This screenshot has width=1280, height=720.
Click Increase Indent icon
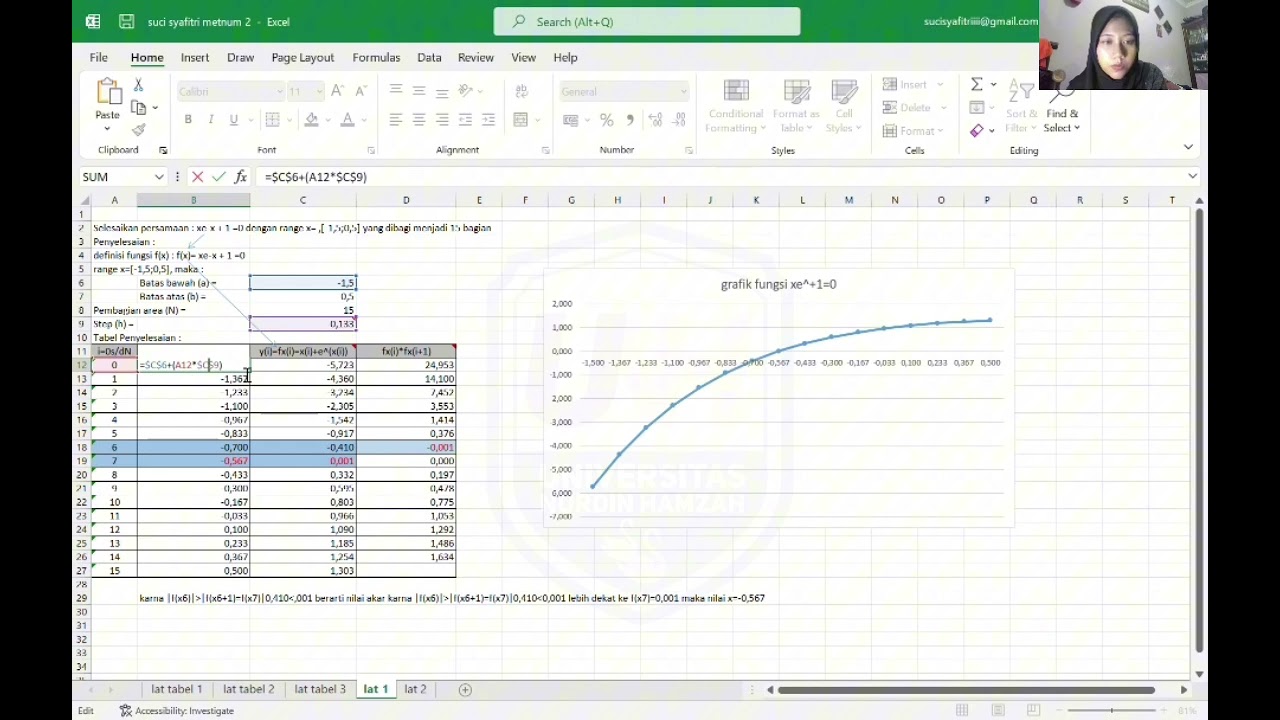(488, 120)
